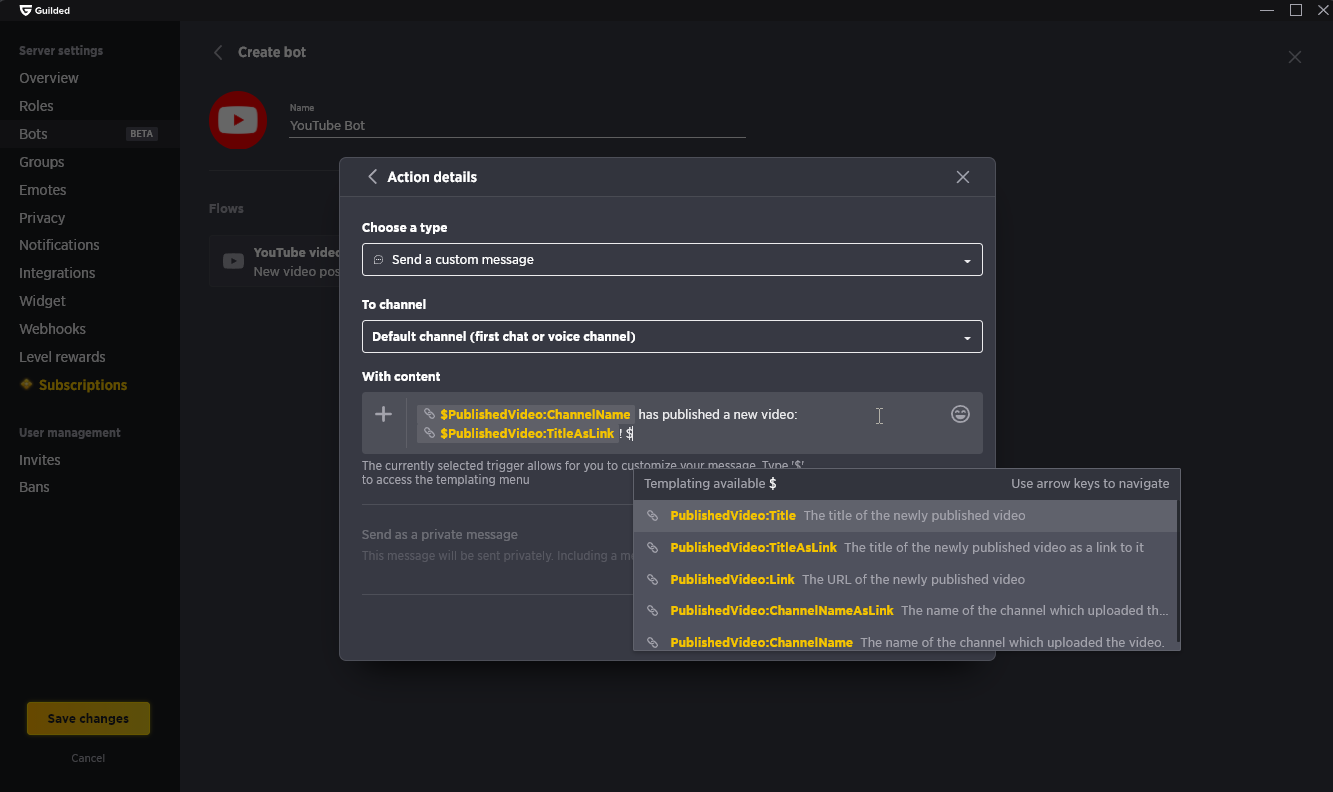Image resolution: width=1333 pixels, height=792 pixels.
Task: Click the Send as a private message option
Action: [x=440, y=535]
